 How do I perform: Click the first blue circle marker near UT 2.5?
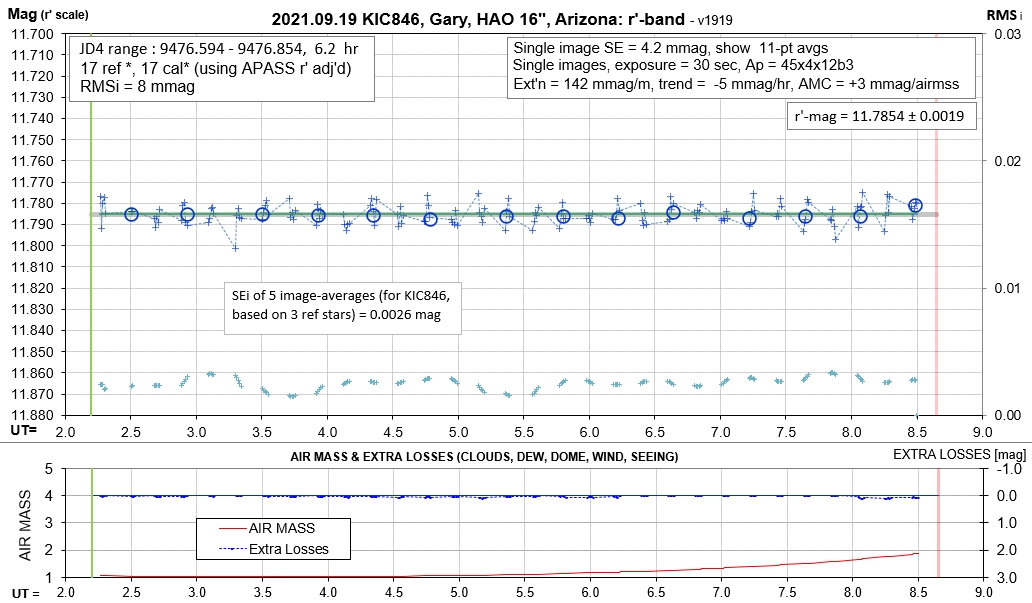[x=131, y=214]
